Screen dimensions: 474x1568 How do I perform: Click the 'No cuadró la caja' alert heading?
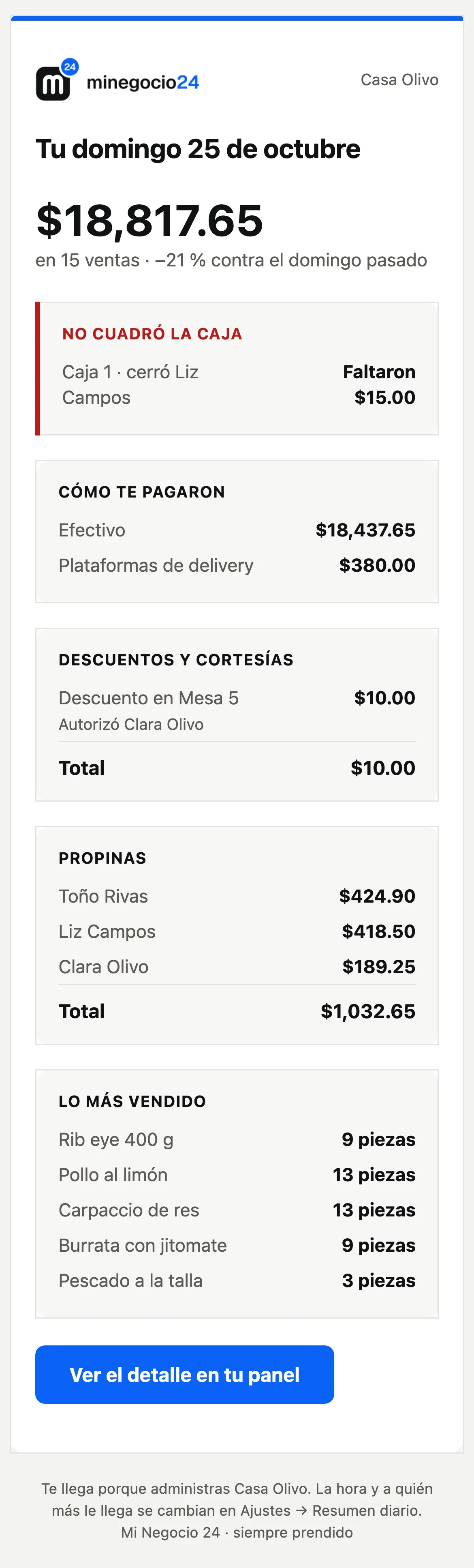152,334
